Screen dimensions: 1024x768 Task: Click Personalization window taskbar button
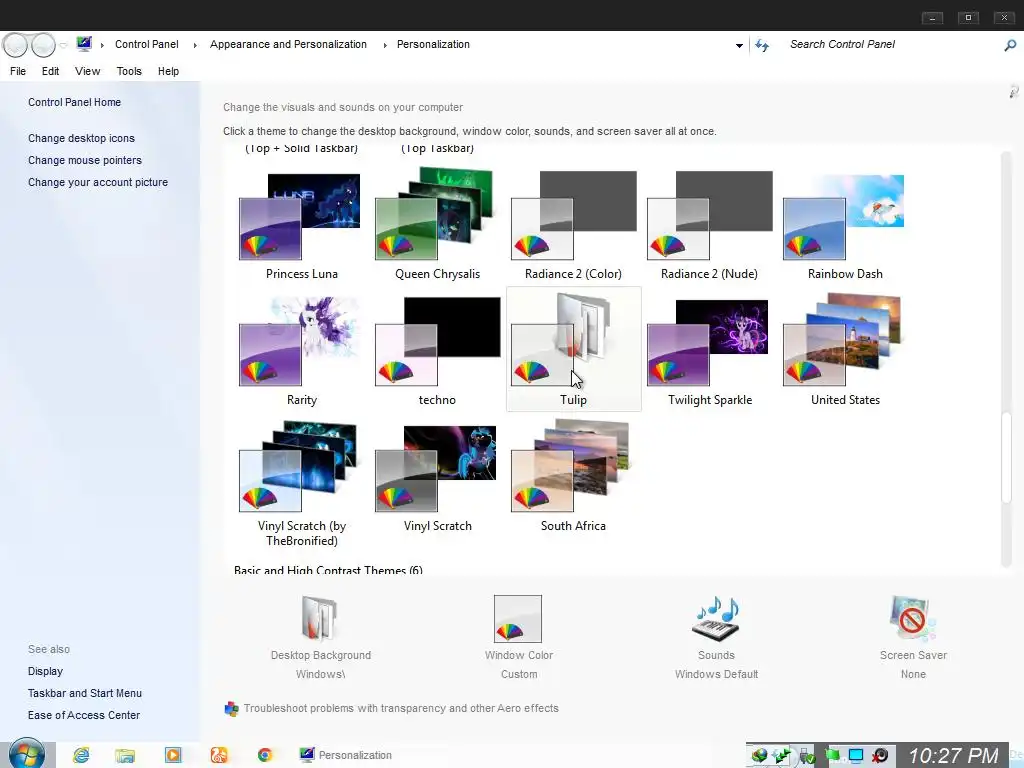tap(346, 756)
